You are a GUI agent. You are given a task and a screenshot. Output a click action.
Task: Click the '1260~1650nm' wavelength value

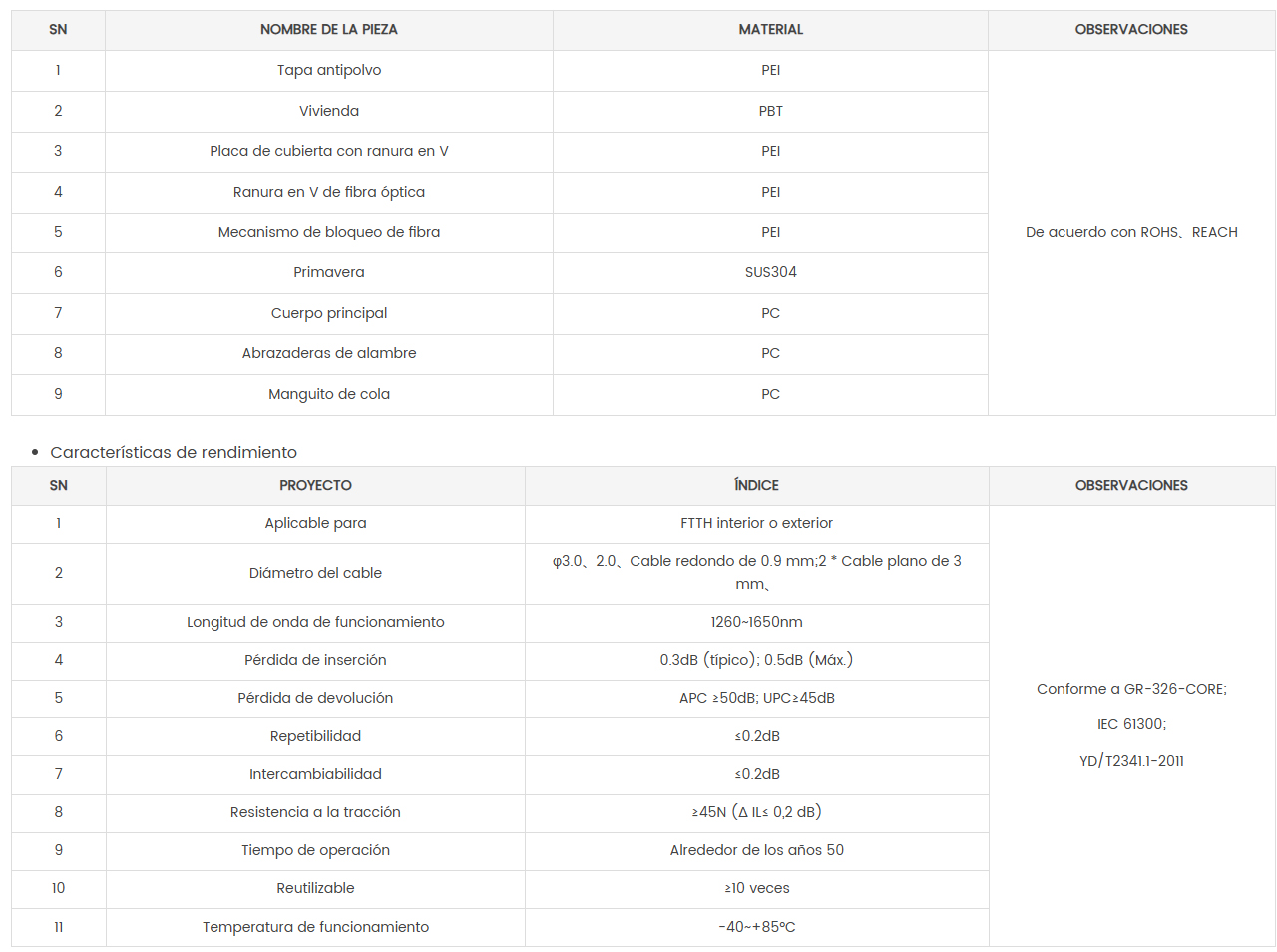pos(756,622)
